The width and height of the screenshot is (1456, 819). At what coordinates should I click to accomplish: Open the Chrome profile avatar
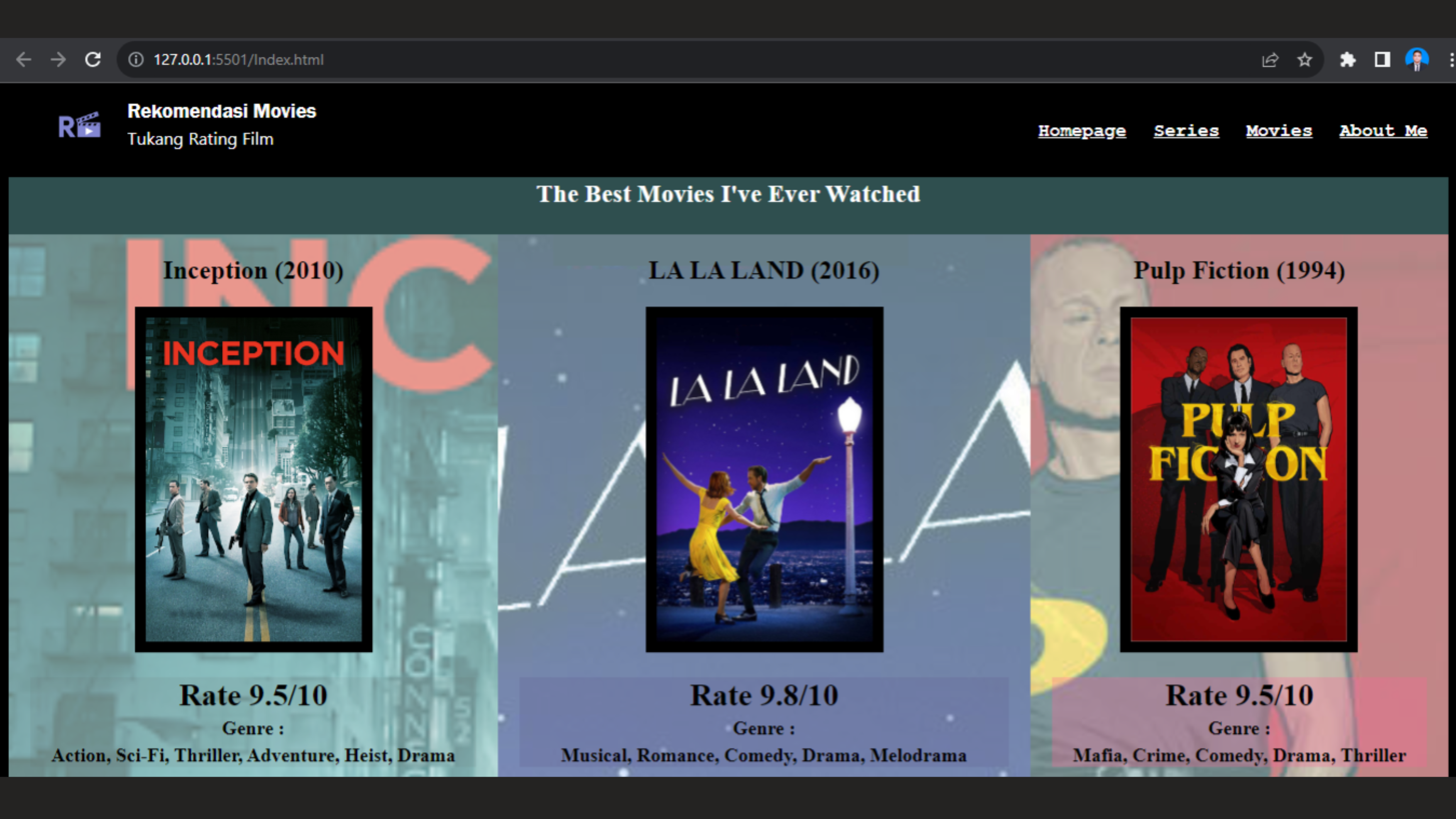pyautogui.click(x=1417, y=59)
